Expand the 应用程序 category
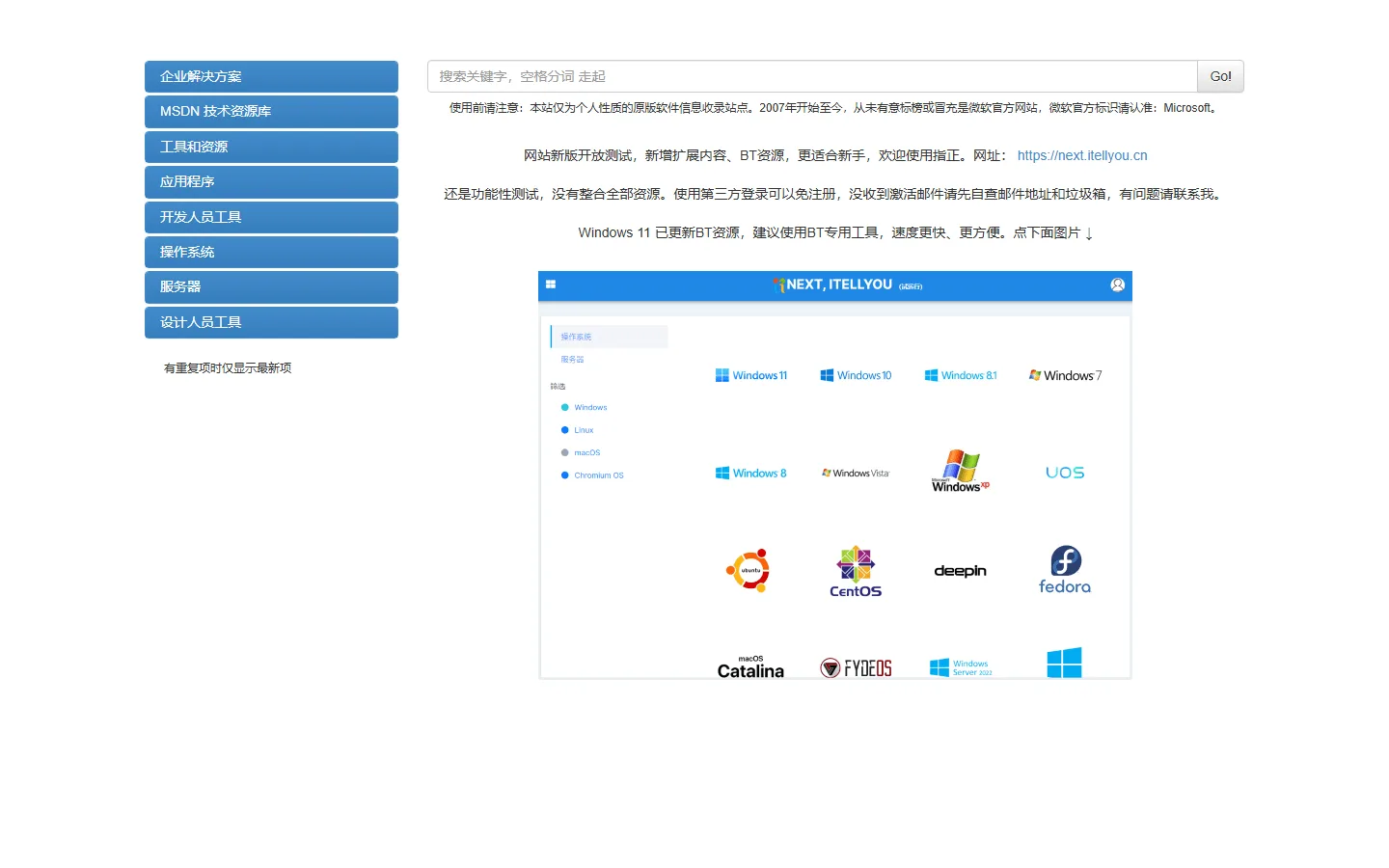Viewport: 1389px width, 868px height. (271, 181)
